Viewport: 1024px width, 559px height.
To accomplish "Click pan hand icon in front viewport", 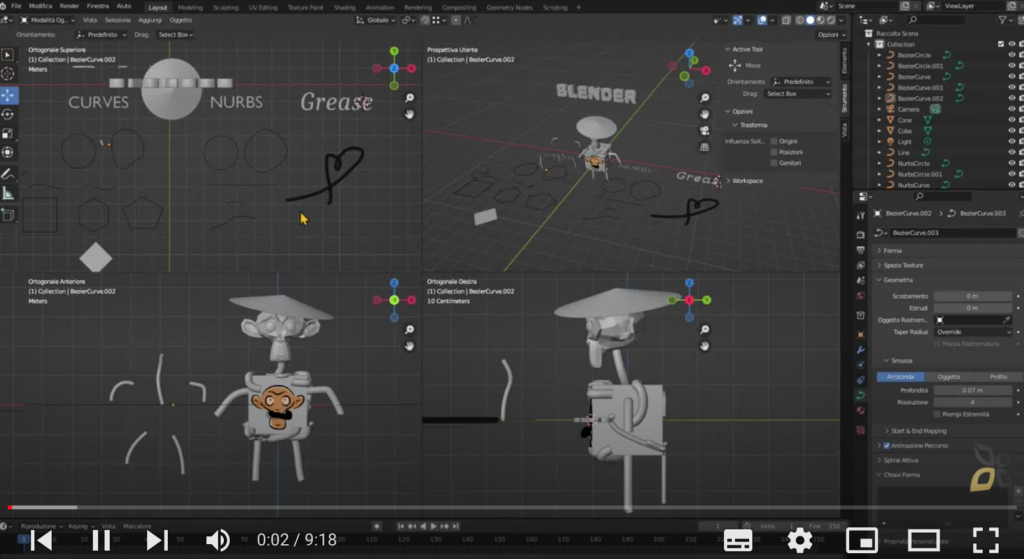I will [x=409, y=345].
